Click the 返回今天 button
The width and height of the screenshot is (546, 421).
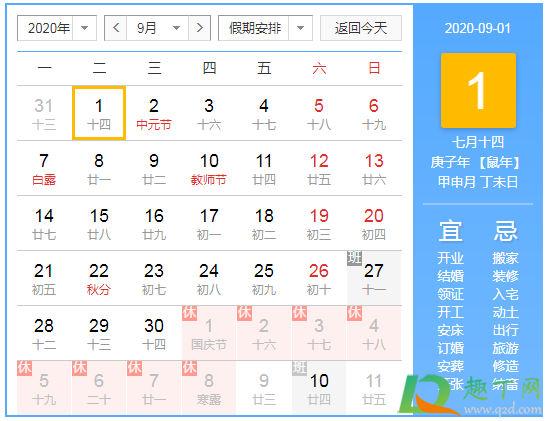[361, 28]
